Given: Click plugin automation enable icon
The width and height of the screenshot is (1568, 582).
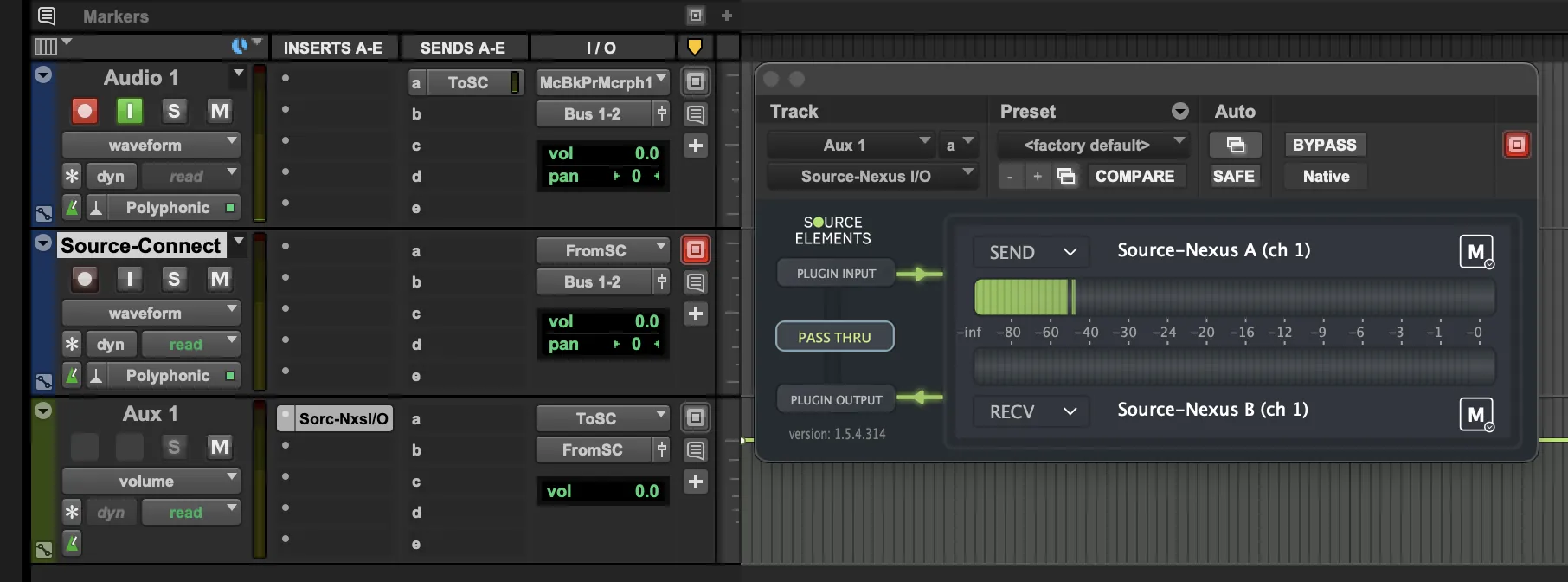Looking at the screenshot, I should click(1235, 145).
